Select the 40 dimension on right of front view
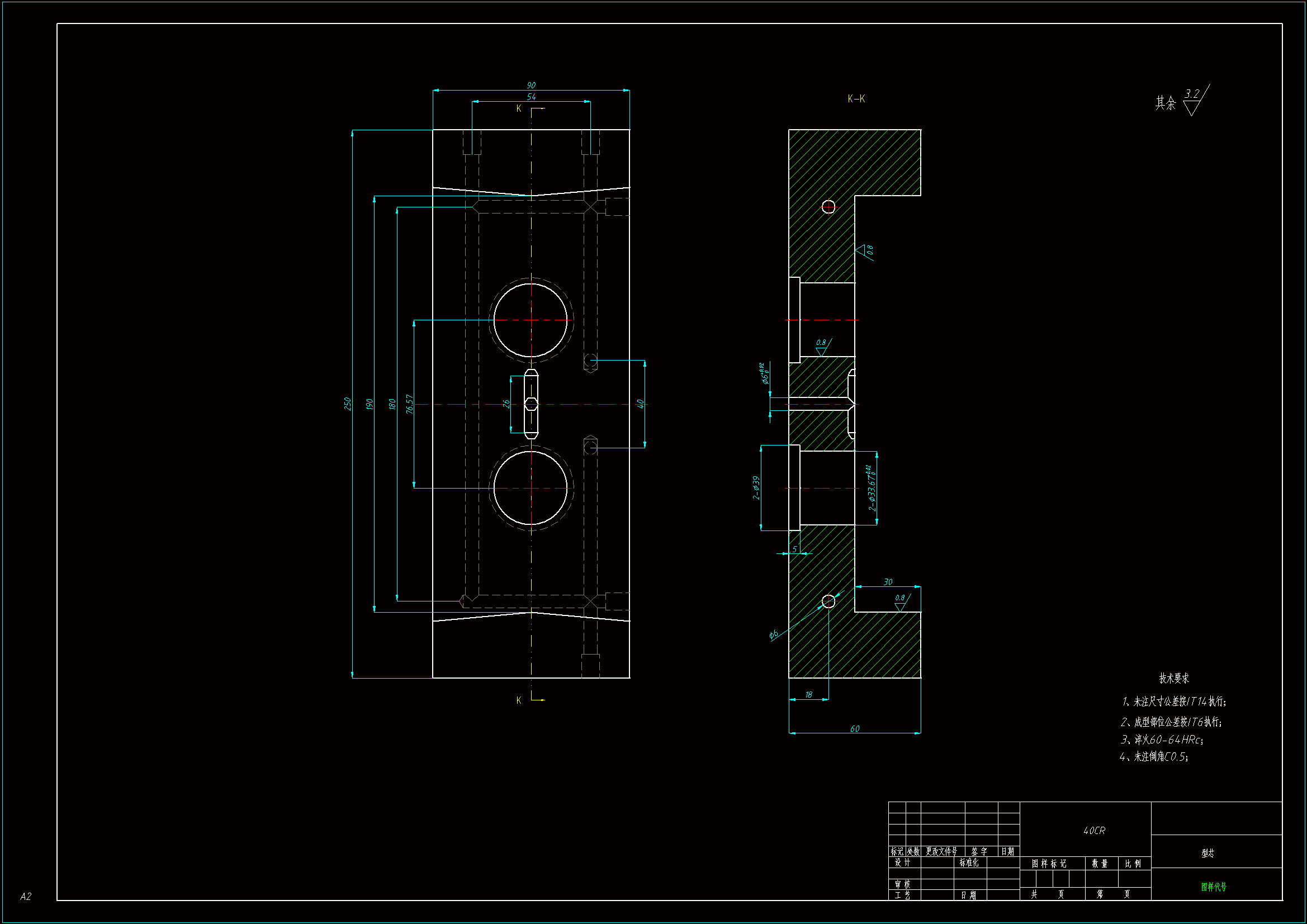Viewport: 1307px width, 924px height. tap(640, 404)
